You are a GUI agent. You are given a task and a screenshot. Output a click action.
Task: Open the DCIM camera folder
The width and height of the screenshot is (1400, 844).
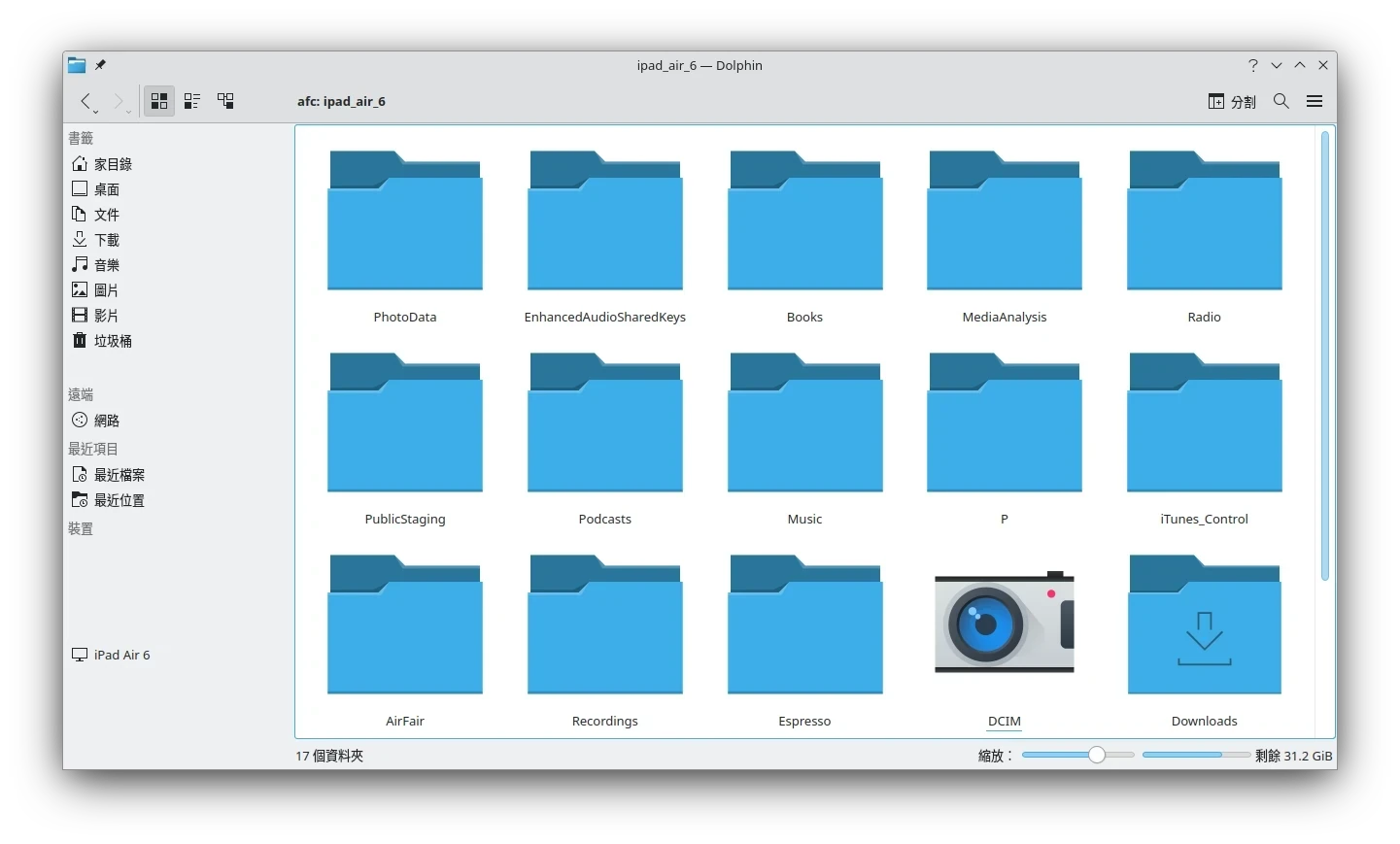(x=1004, y=625)
